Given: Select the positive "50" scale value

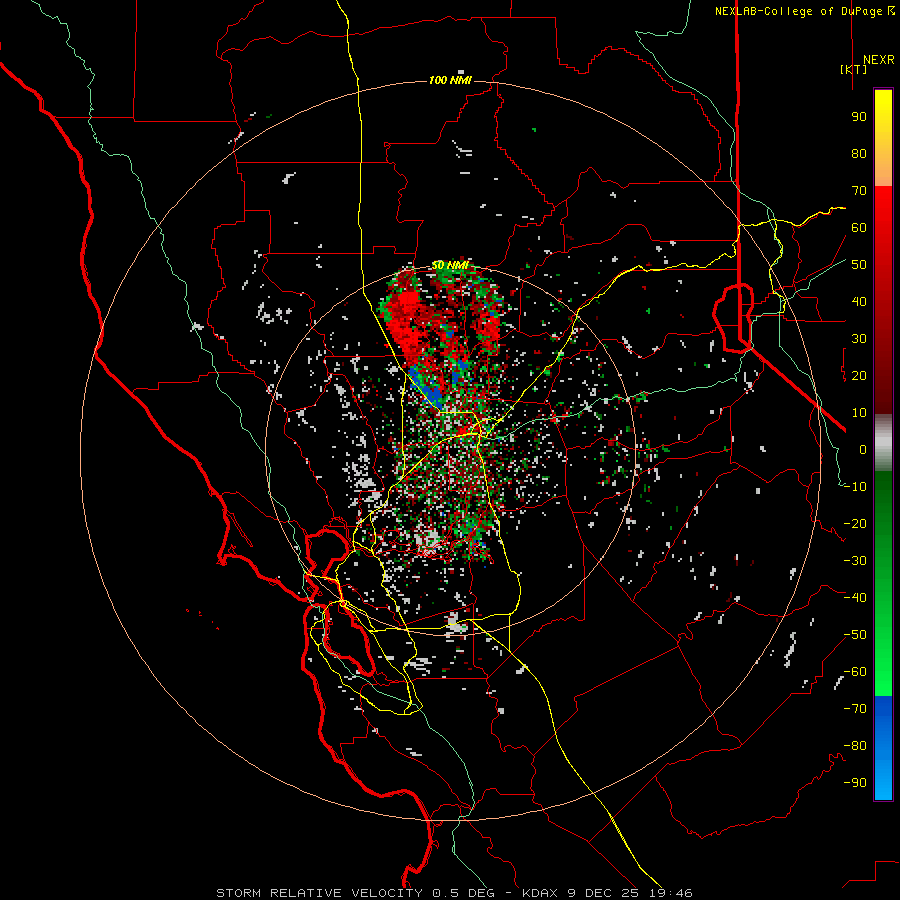Looking at the screenshot, I should tap(859, 265).
